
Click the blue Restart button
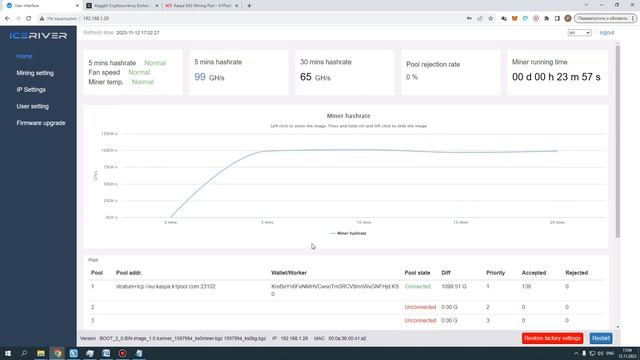[x=601, y=338]
